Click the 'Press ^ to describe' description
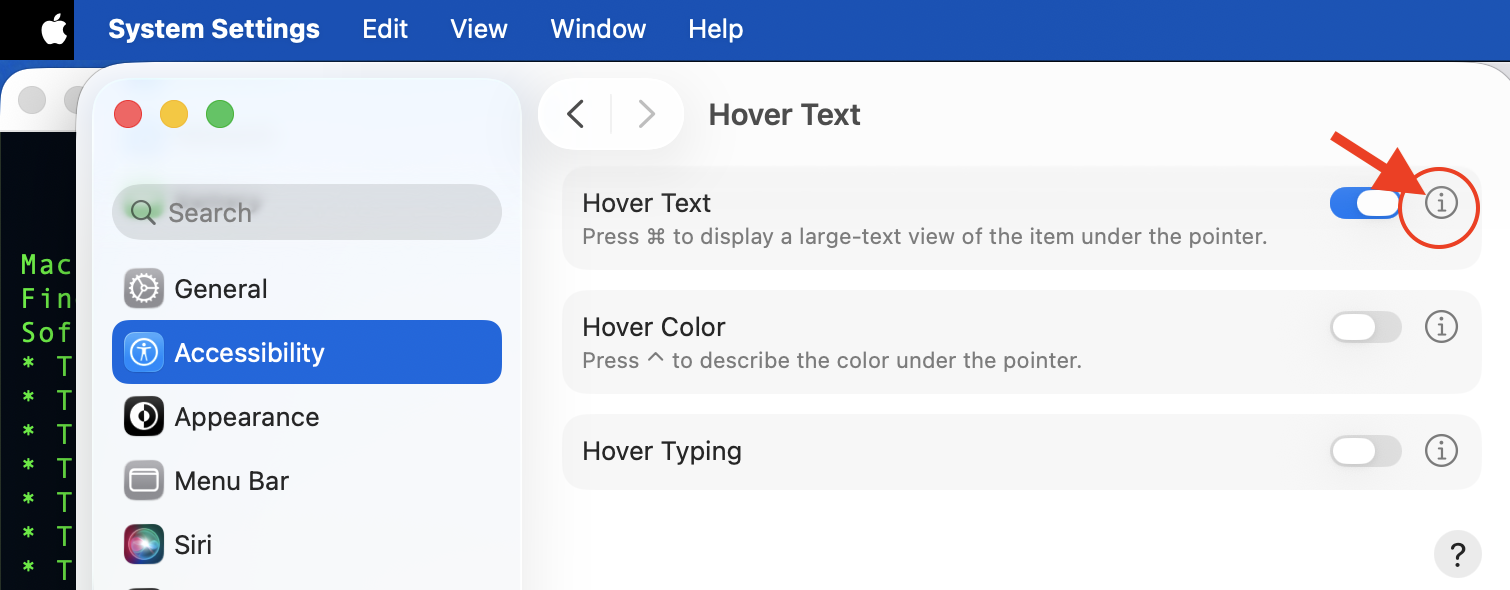 tap(832, 360)
